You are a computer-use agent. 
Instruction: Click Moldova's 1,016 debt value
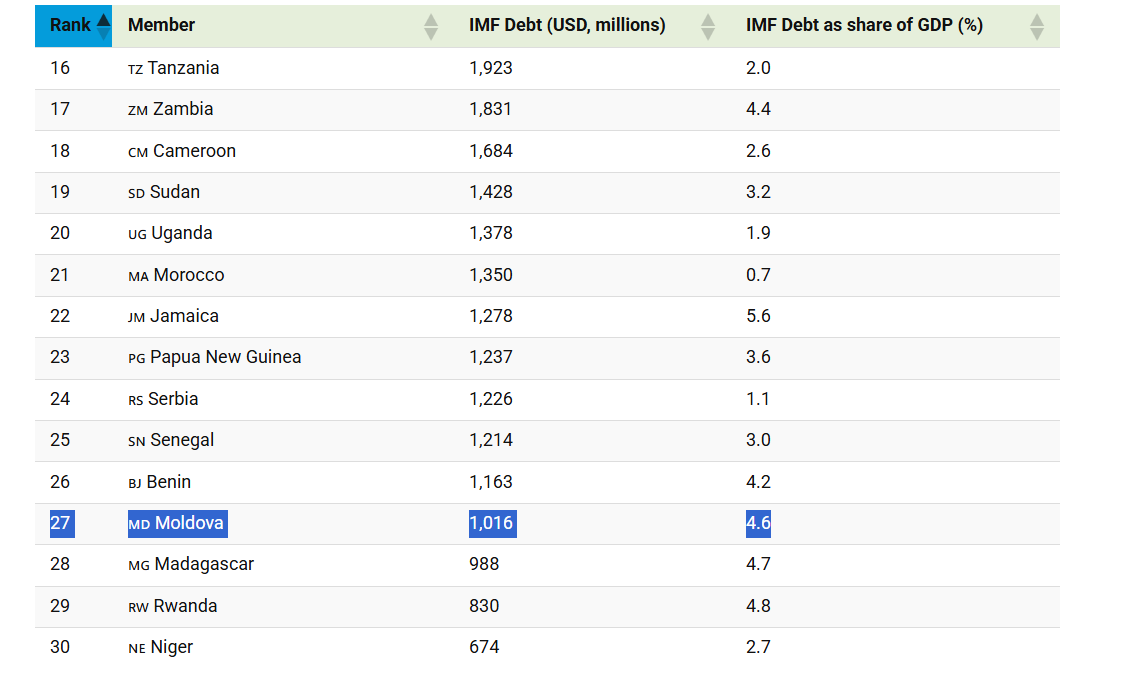coord(491,523)
